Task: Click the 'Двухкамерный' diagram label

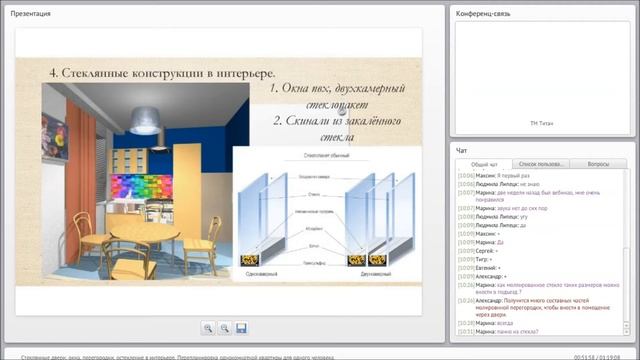Action: pos(376,274)
